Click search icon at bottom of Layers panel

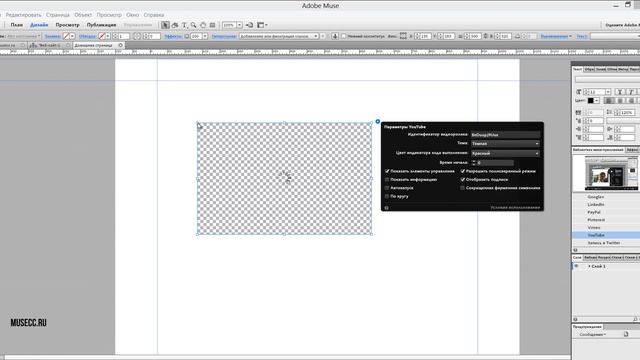coord(635,319)
